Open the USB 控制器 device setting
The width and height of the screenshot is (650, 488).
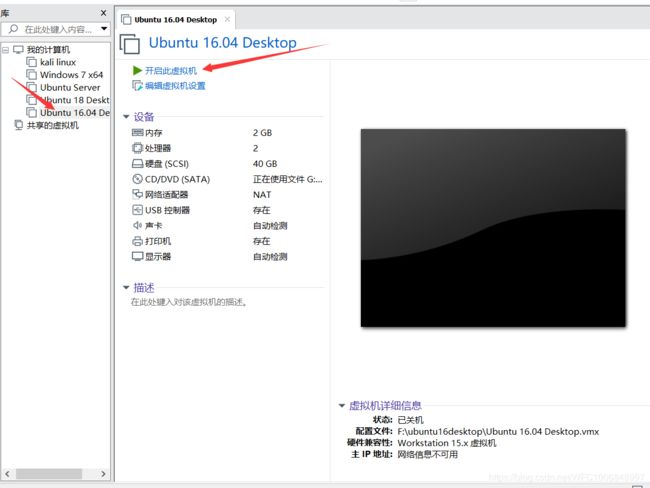click(x=167, y=210)
